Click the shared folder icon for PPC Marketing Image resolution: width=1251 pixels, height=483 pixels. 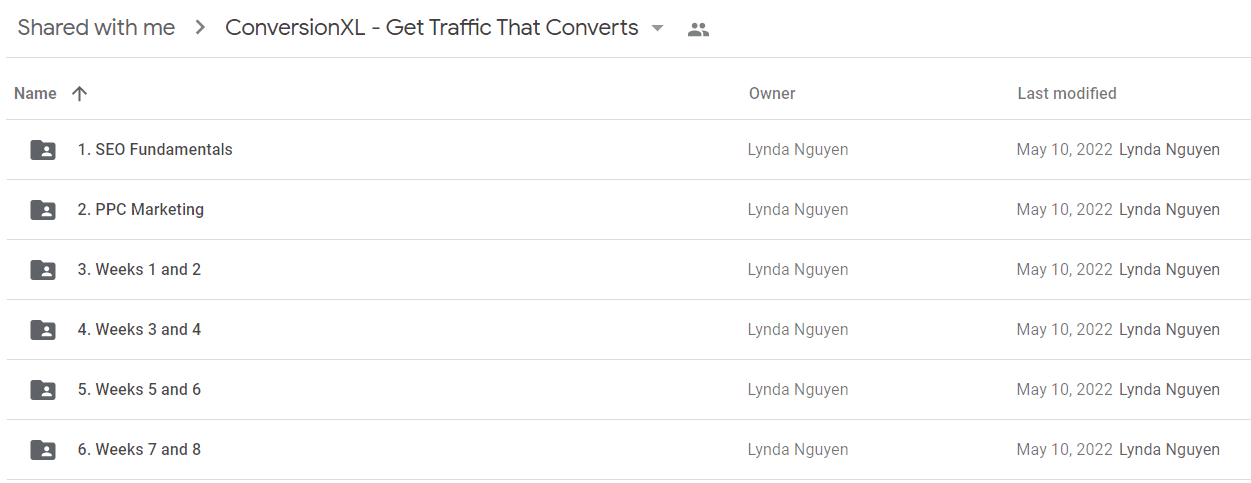click(x=43, y=210)
